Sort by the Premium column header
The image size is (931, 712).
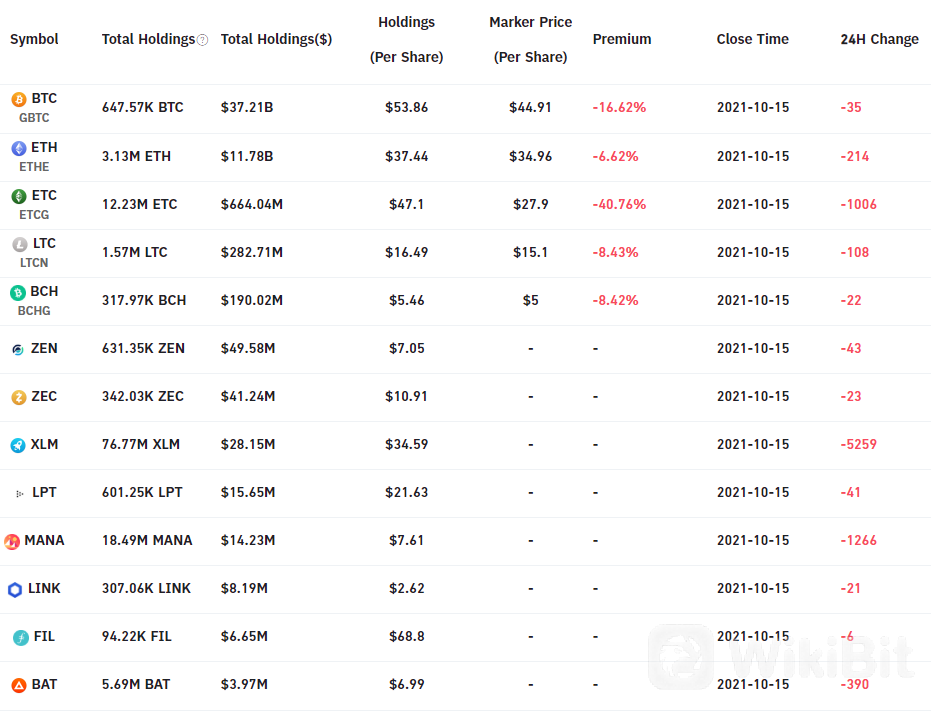point(622,39)
